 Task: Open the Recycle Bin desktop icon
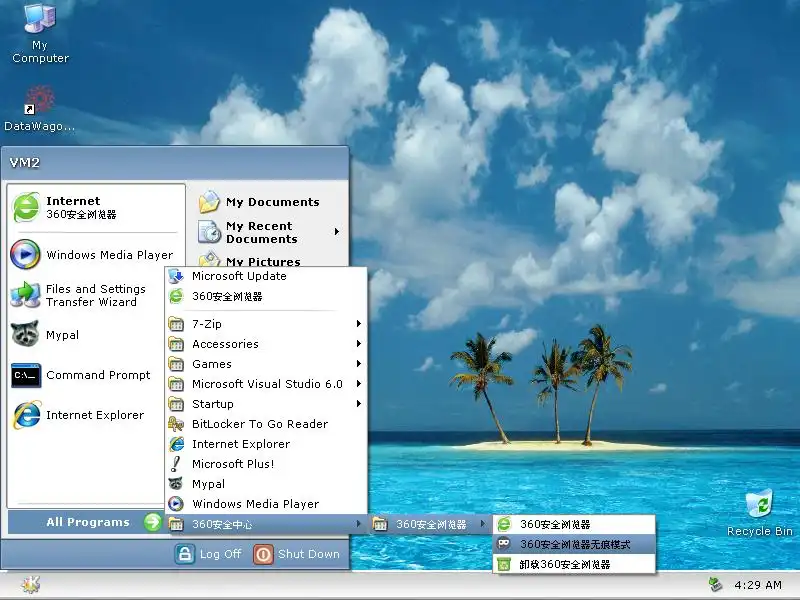[x=759, y=504]
